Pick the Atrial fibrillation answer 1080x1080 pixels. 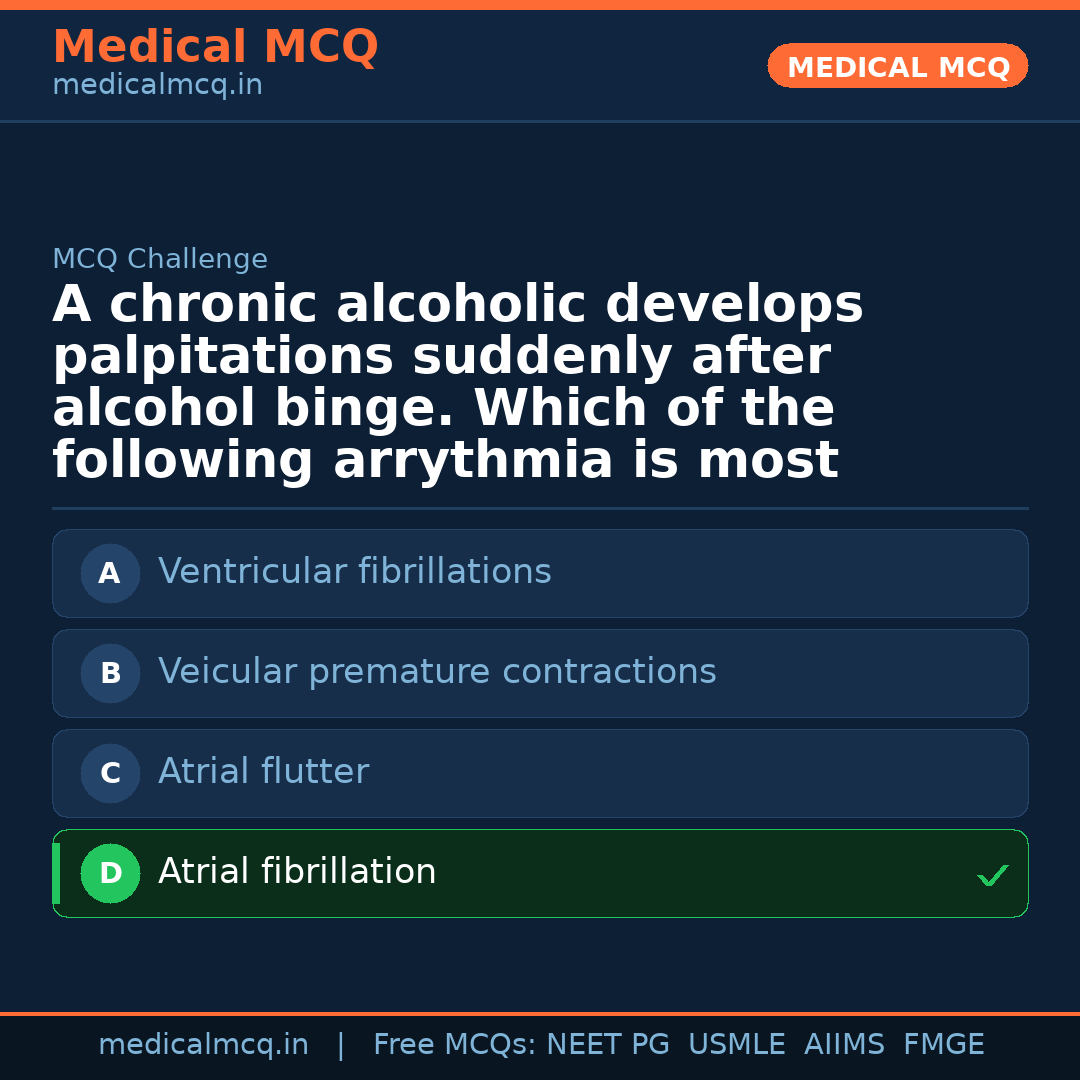(297, 872)
